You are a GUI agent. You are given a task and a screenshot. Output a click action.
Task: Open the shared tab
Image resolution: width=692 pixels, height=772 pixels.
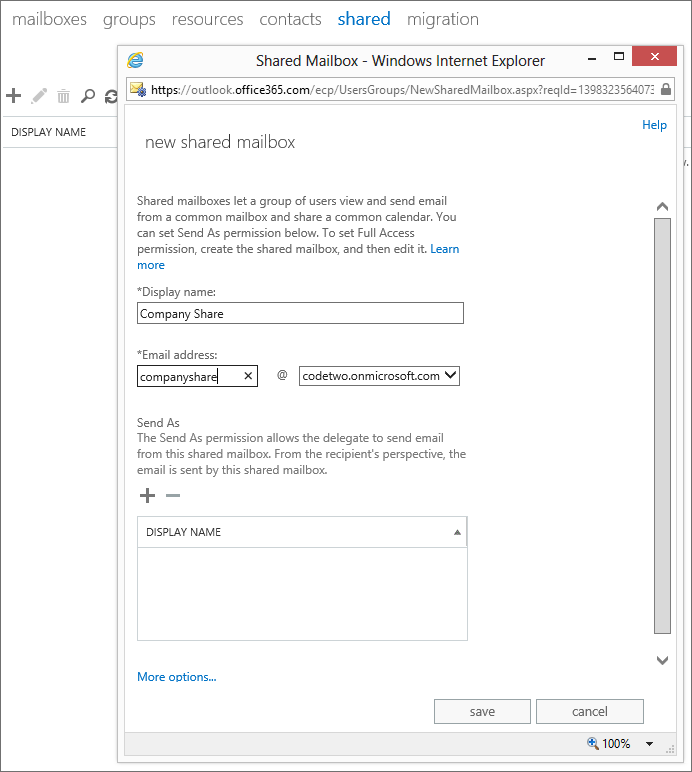pos(364,19)
